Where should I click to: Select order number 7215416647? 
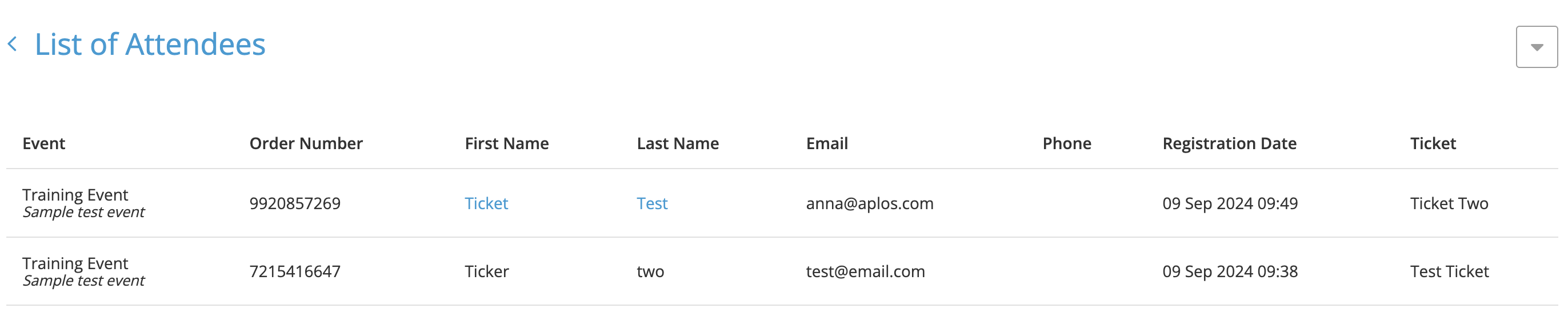295,271
